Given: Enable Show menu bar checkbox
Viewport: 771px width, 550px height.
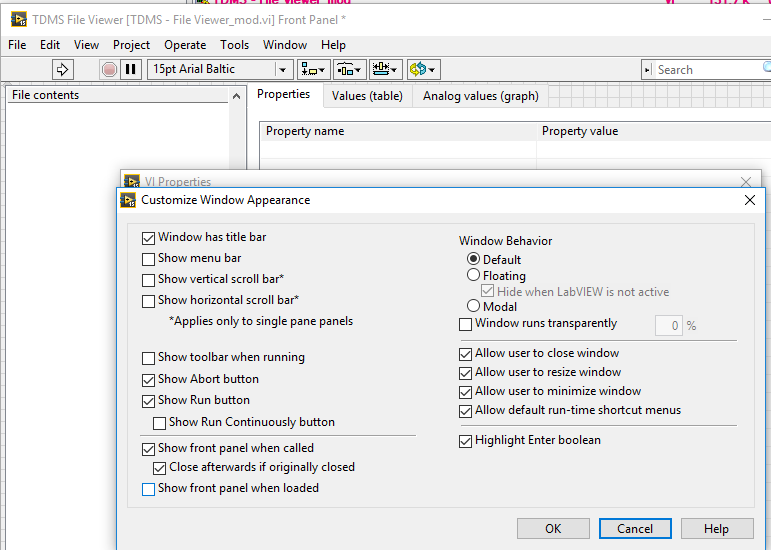Looking at the screenshot, I should click(x=148, y=259).
